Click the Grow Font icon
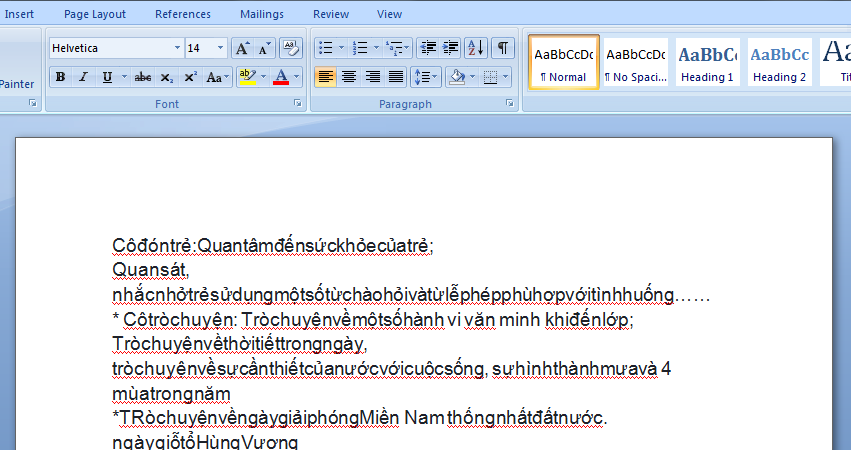The width and height of the screenshot is (851, 450). (x=242, y=48)
